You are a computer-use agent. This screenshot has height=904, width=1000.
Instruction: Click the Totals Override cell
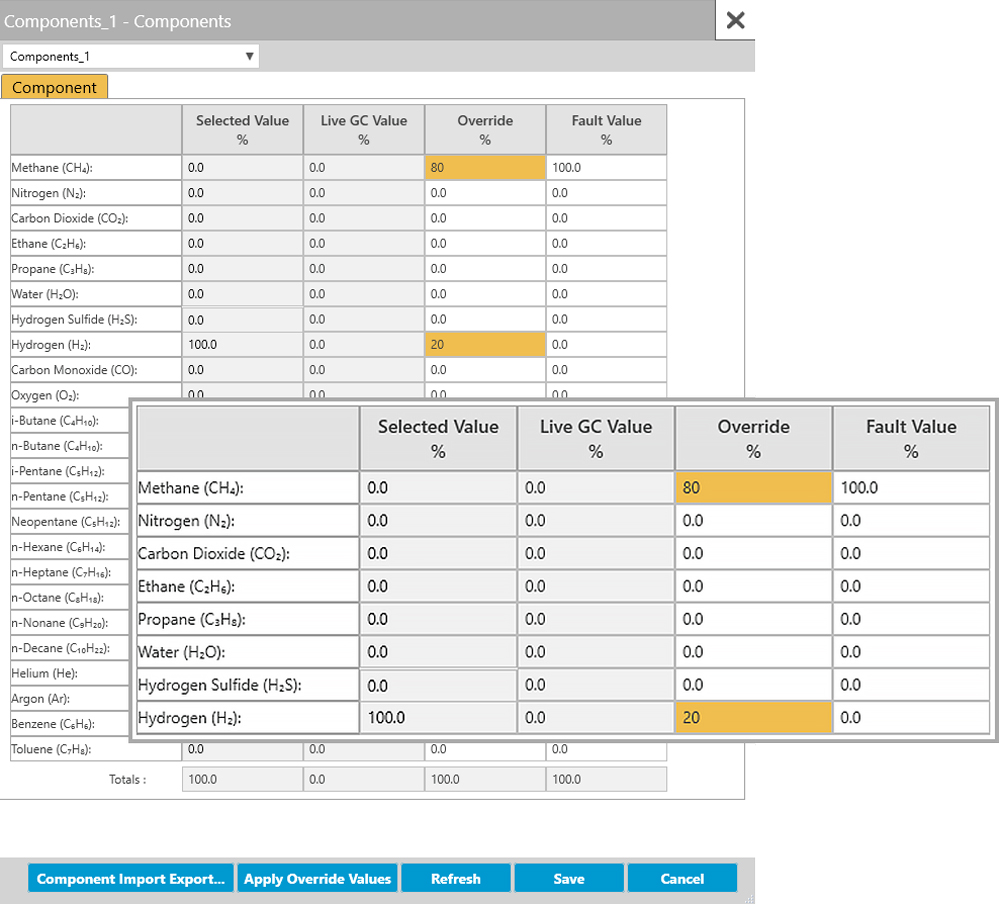point(485,779)
